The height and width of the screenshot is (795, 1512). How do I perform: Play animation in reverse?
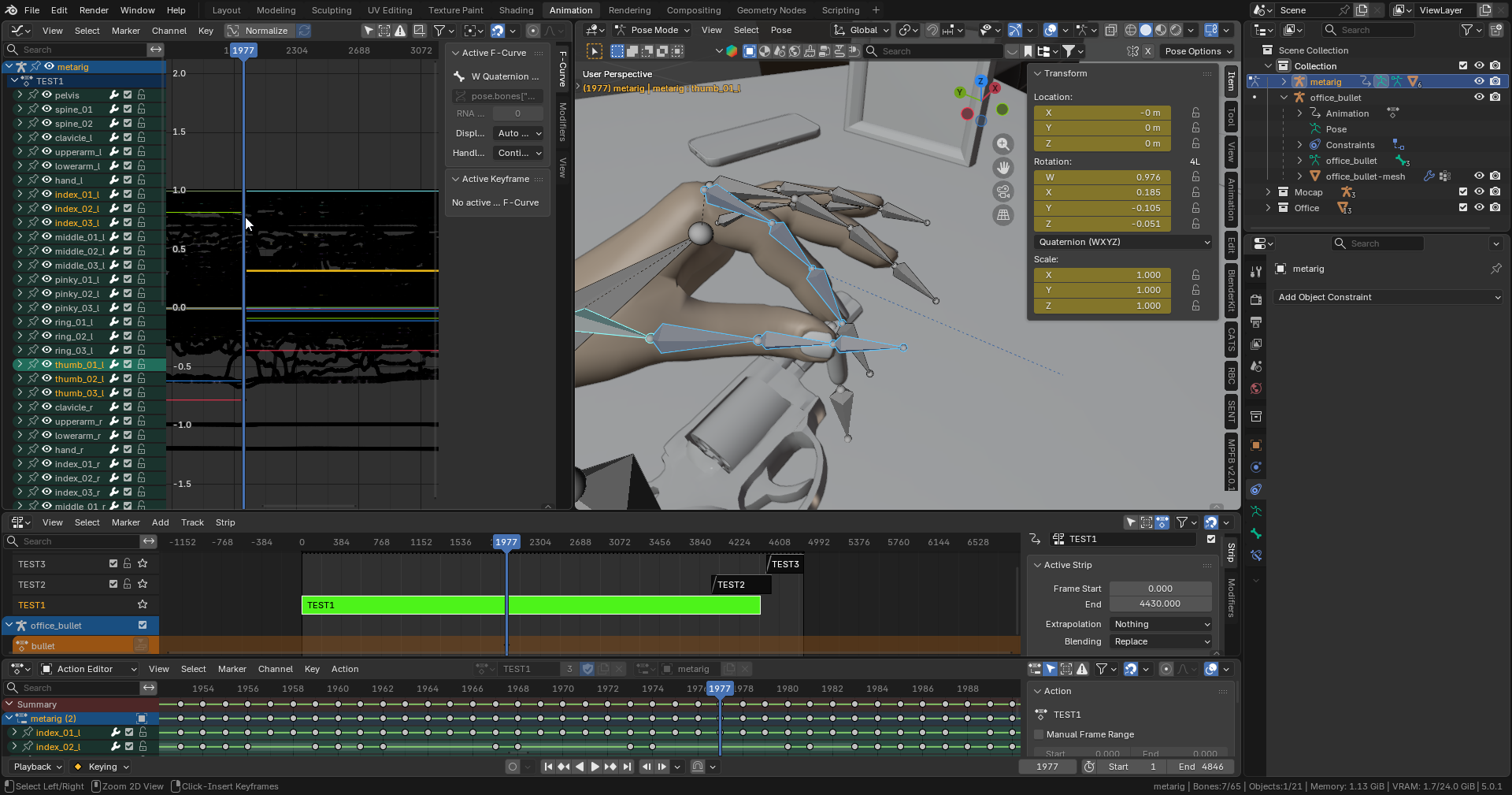[x=580, y=767]
